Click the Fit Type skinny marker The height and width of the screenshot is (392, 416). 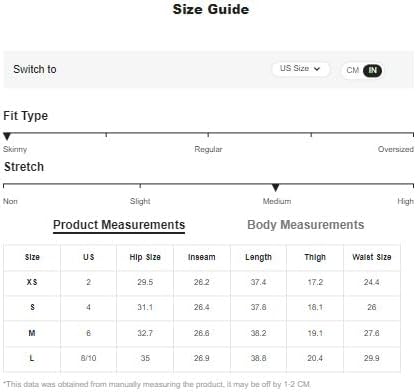point(7,136)
